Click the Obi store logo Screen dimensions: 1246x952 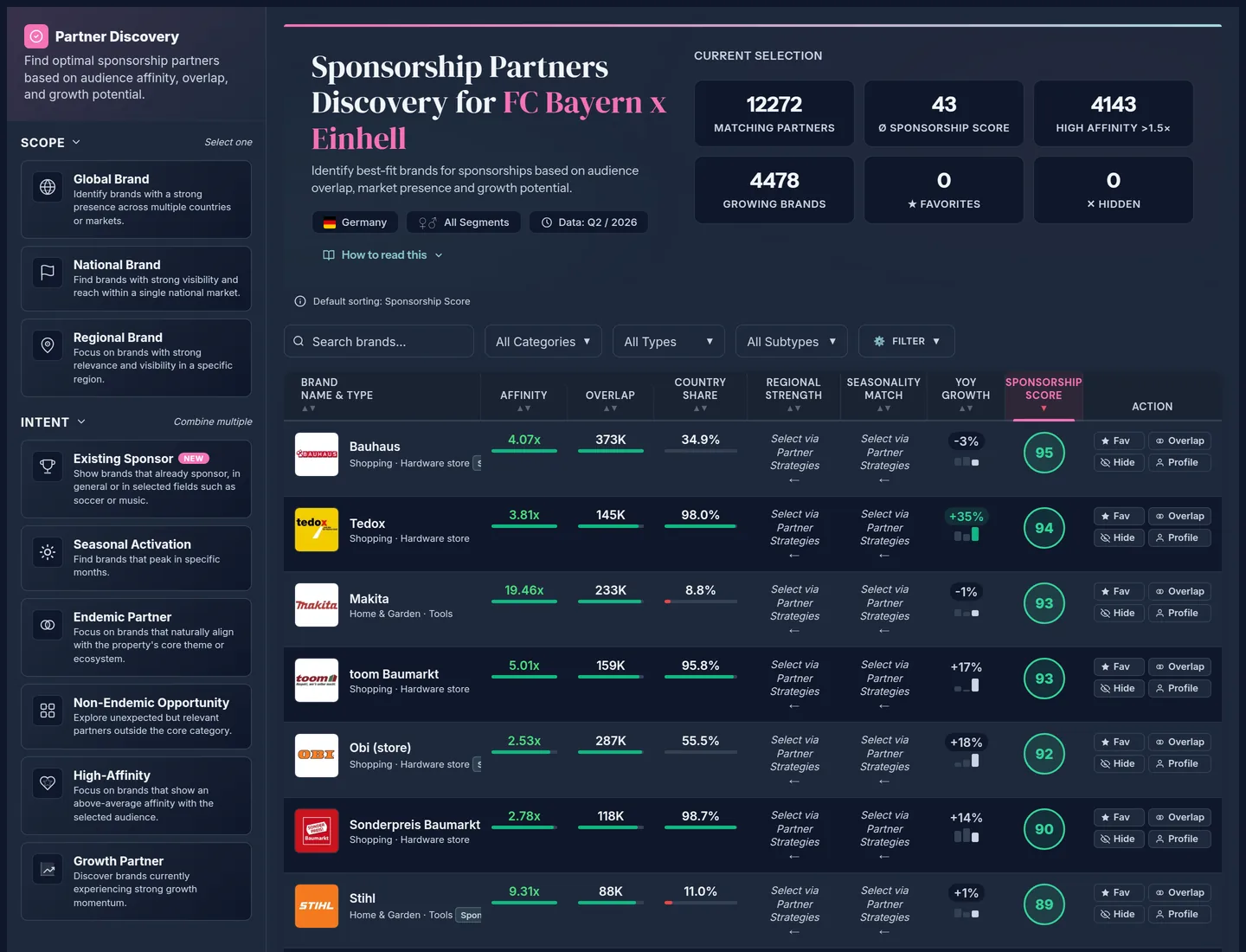(x=317, y=756)
